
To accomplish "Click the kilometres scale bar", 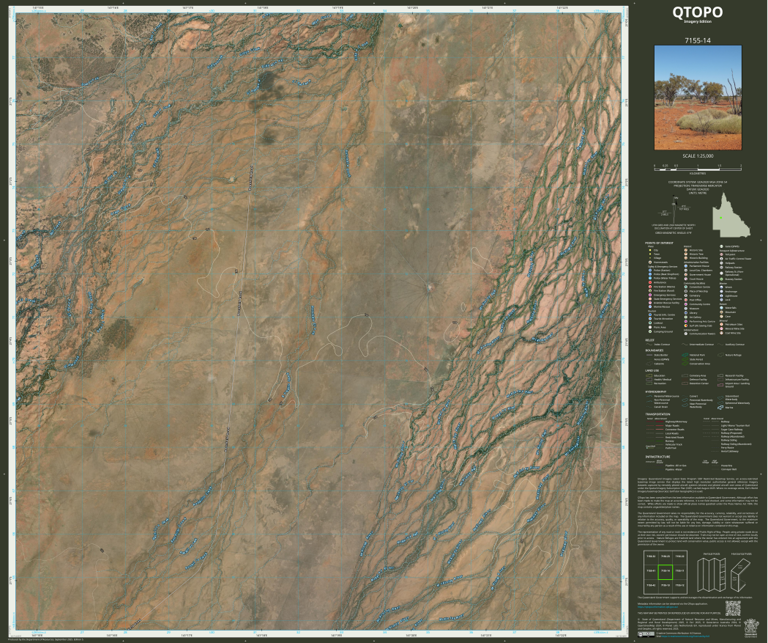I will (698, 167).
